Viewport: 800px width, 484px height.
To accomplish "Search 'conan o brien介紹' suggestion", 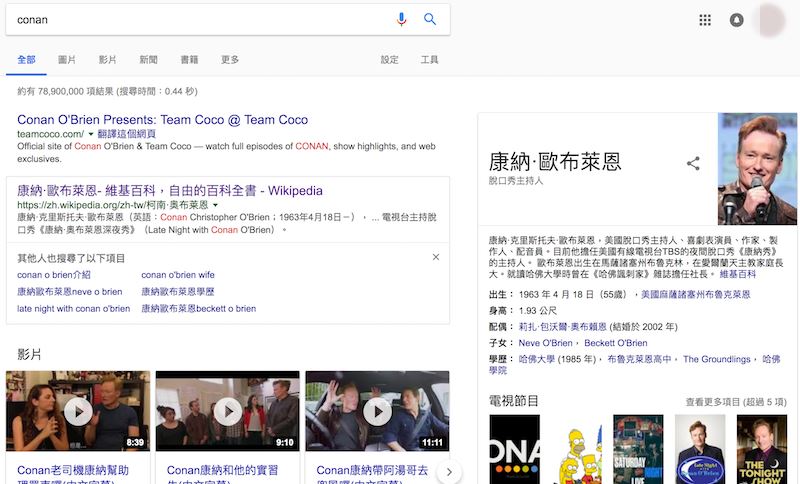I will [54, 275].
